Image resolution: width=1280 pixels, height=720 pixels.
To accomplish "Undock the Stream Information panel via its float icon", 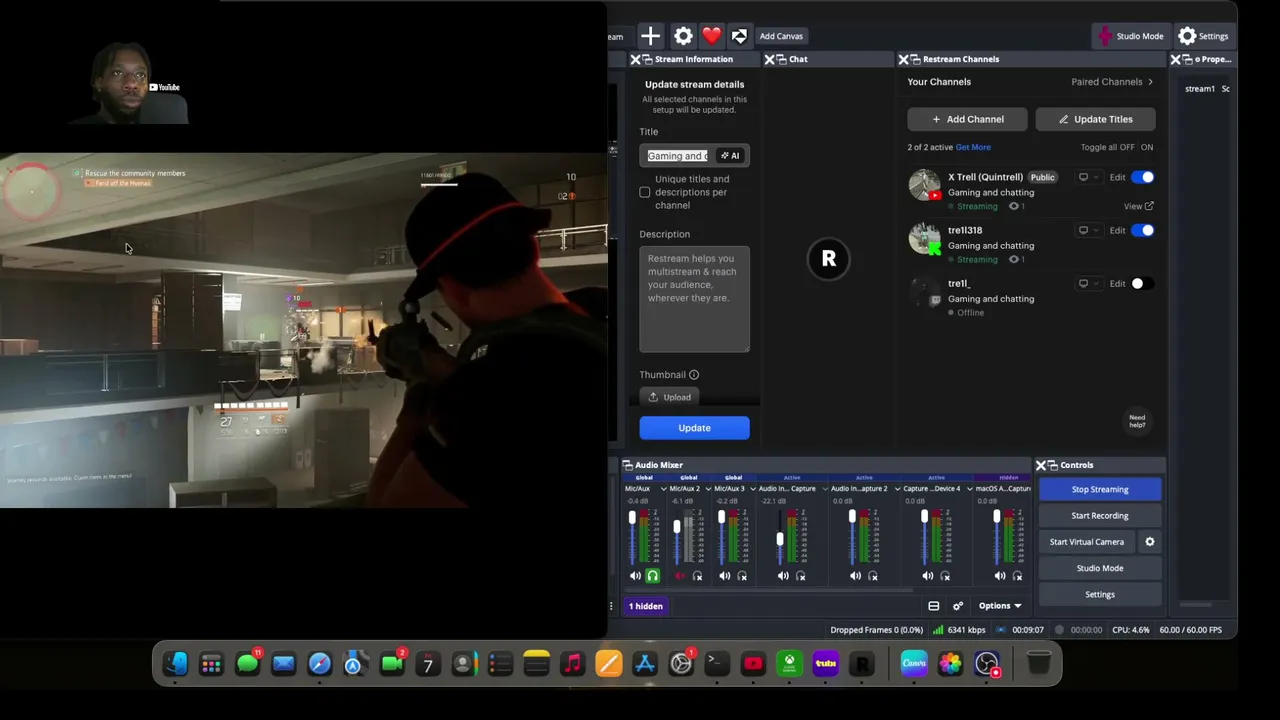I will [646, 59].
